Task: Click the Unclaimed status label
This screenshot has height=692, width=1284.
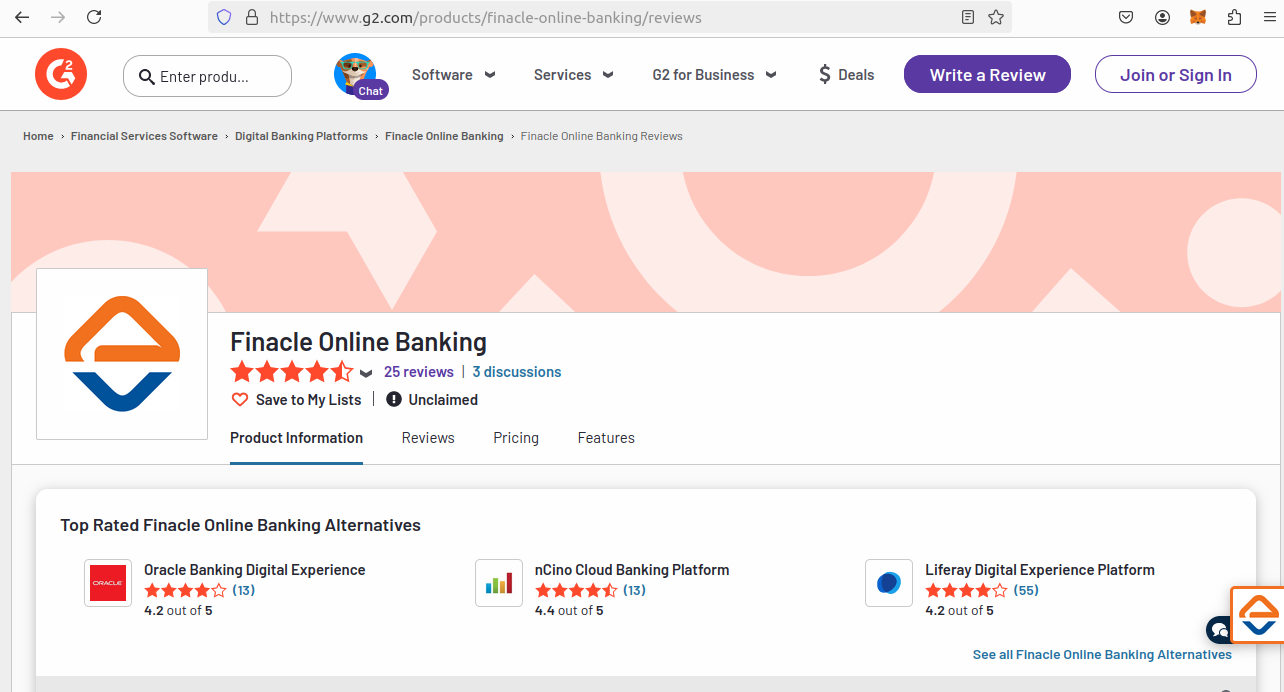Action: tap(443, 400)
